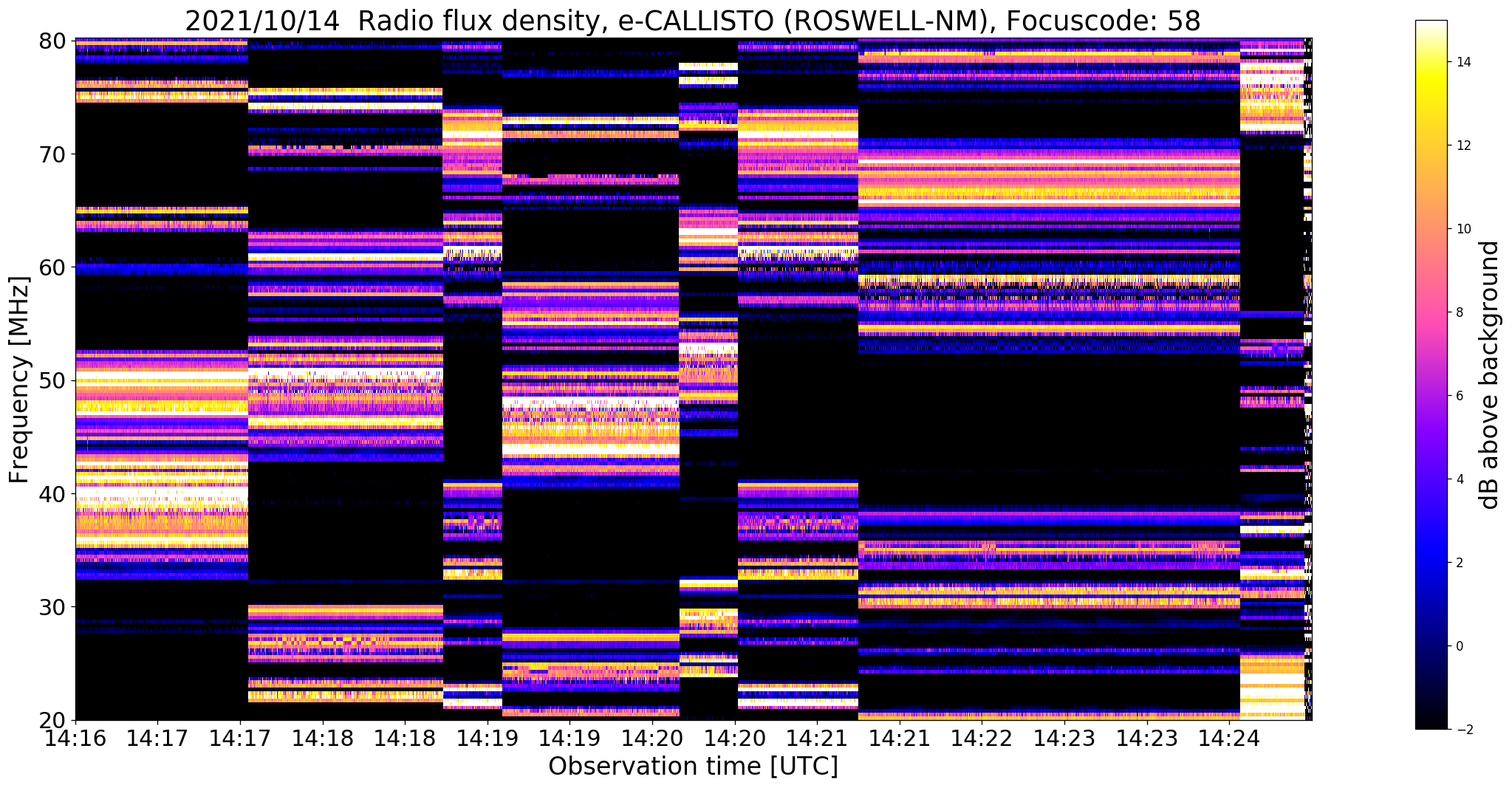Click the spectrogram plot area
The width and height of the screenshot is (1512, 788).
(x=694, y=379)
